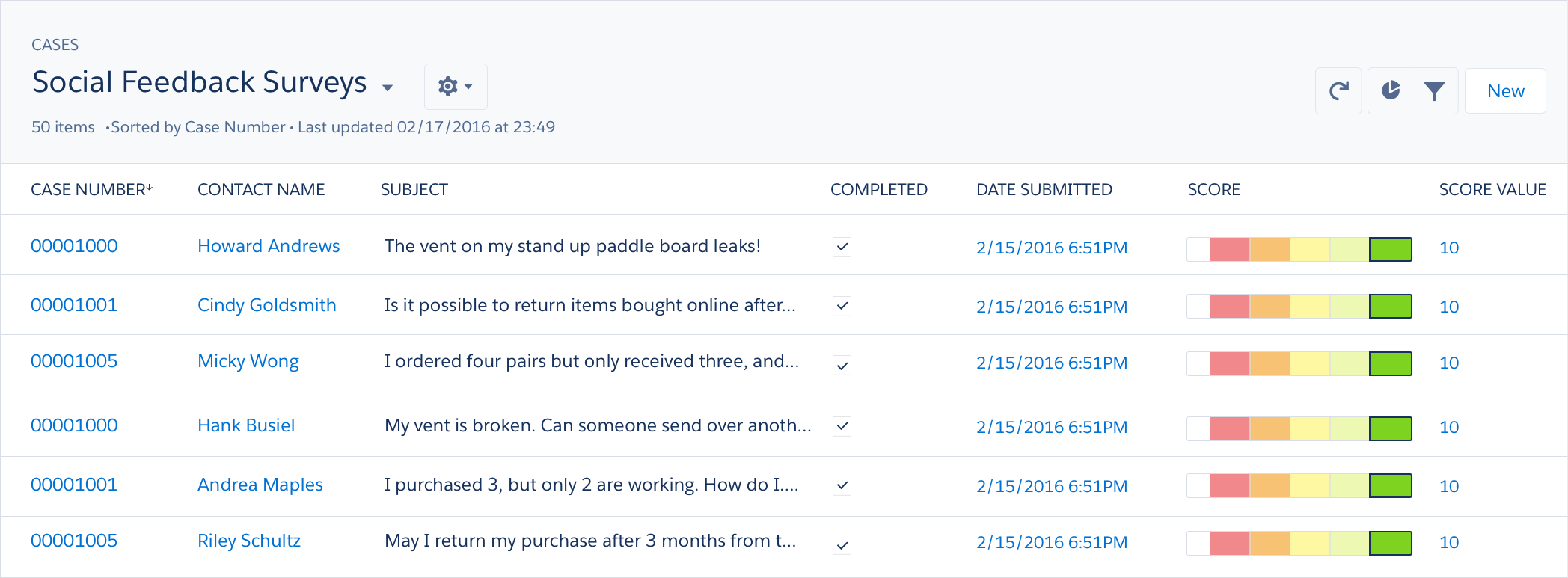This screenshot has width=1568, height=578.
Task: Uncheck Completed for Riley Schultz row
Action: click(x=842, y=544)
